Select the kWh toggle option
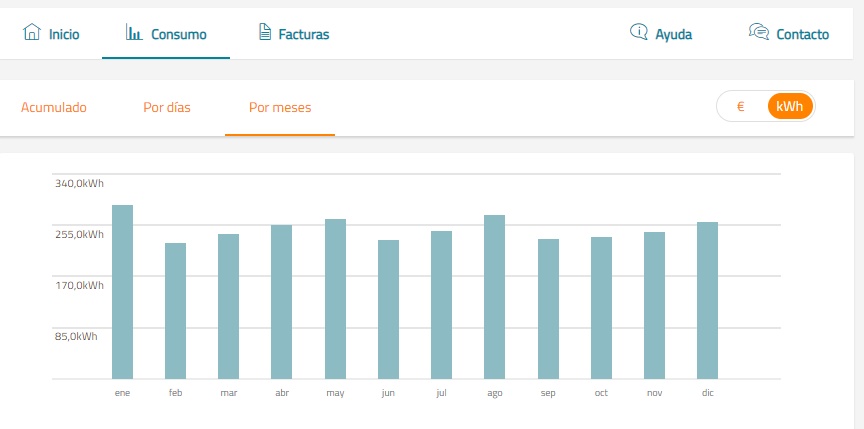Viewport: 864px width, 429px height. tap(790, 106)
